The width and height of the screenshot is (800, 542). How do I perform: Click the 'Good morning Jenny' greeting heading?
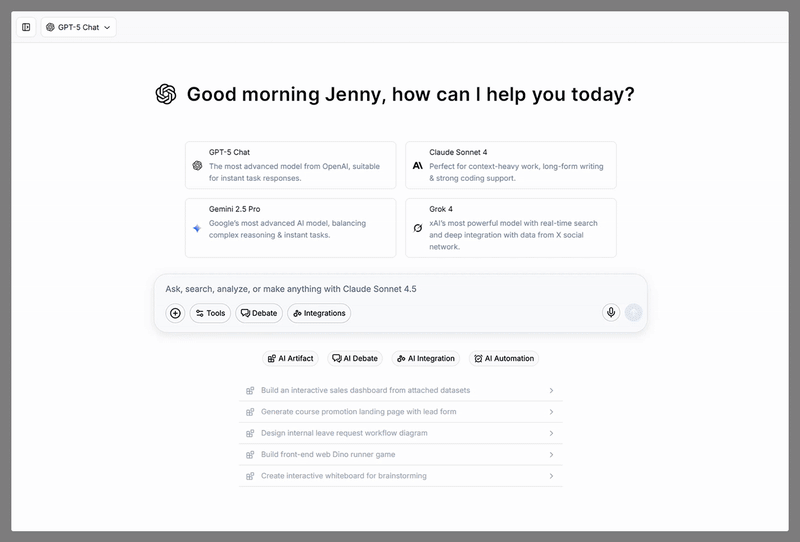[411, 94]
